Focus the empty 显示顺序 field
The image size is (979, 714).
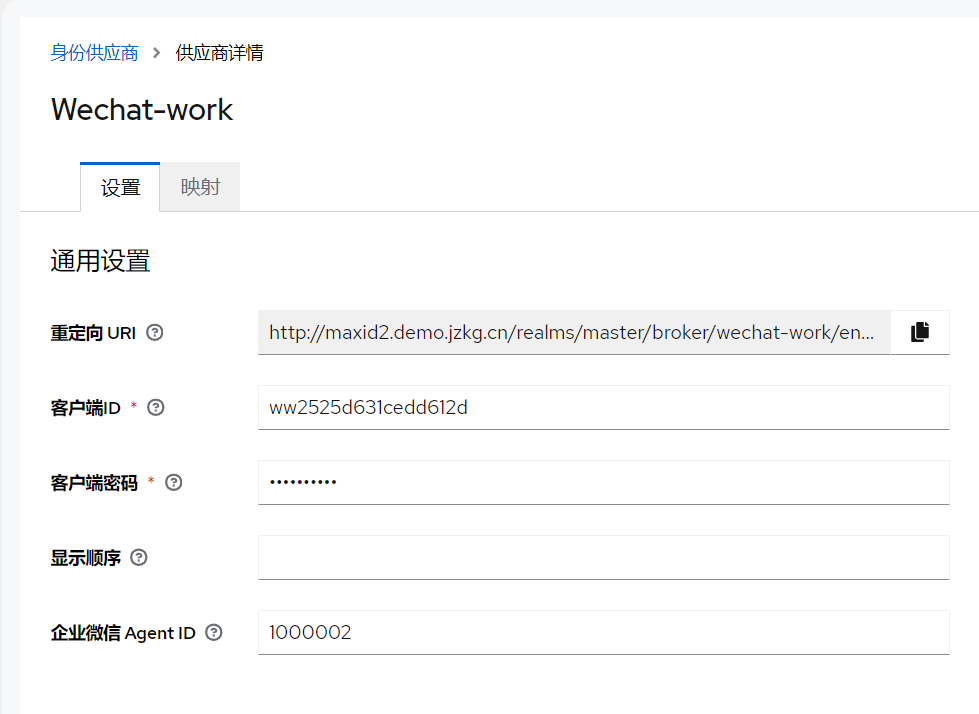[x=604, y=557]
